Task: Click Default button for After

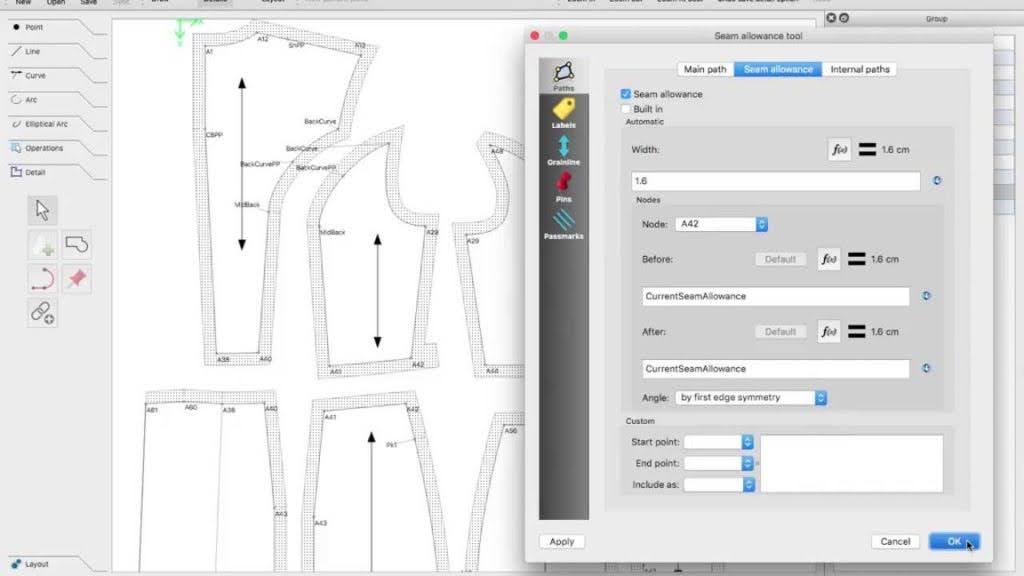Action: tap(780, 332)
